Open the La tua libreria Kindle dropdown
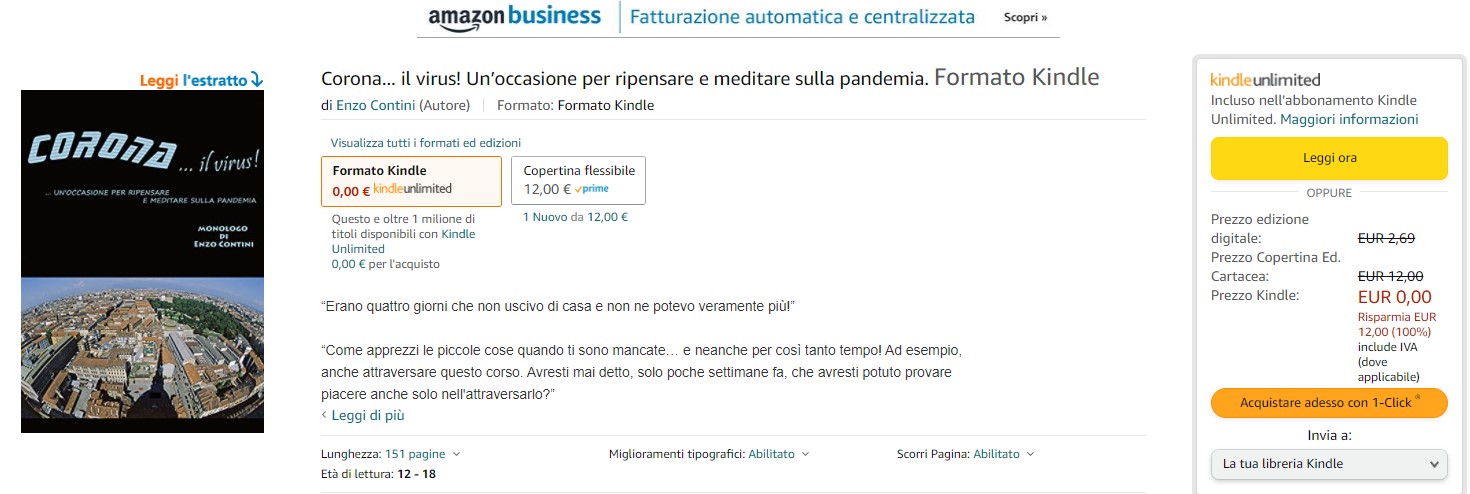Viewport: 1470px width, 494px height. 1328,464
